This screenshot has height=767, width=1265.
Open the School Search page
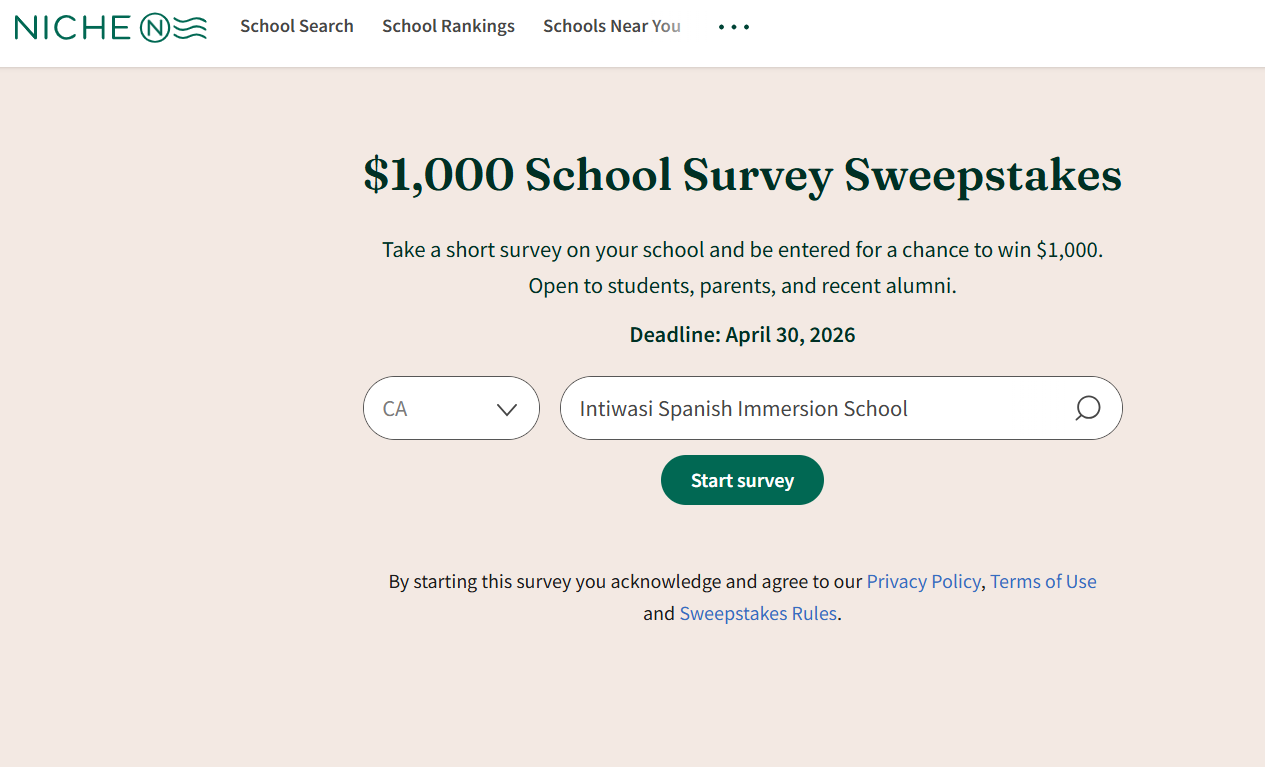(296, 26)
